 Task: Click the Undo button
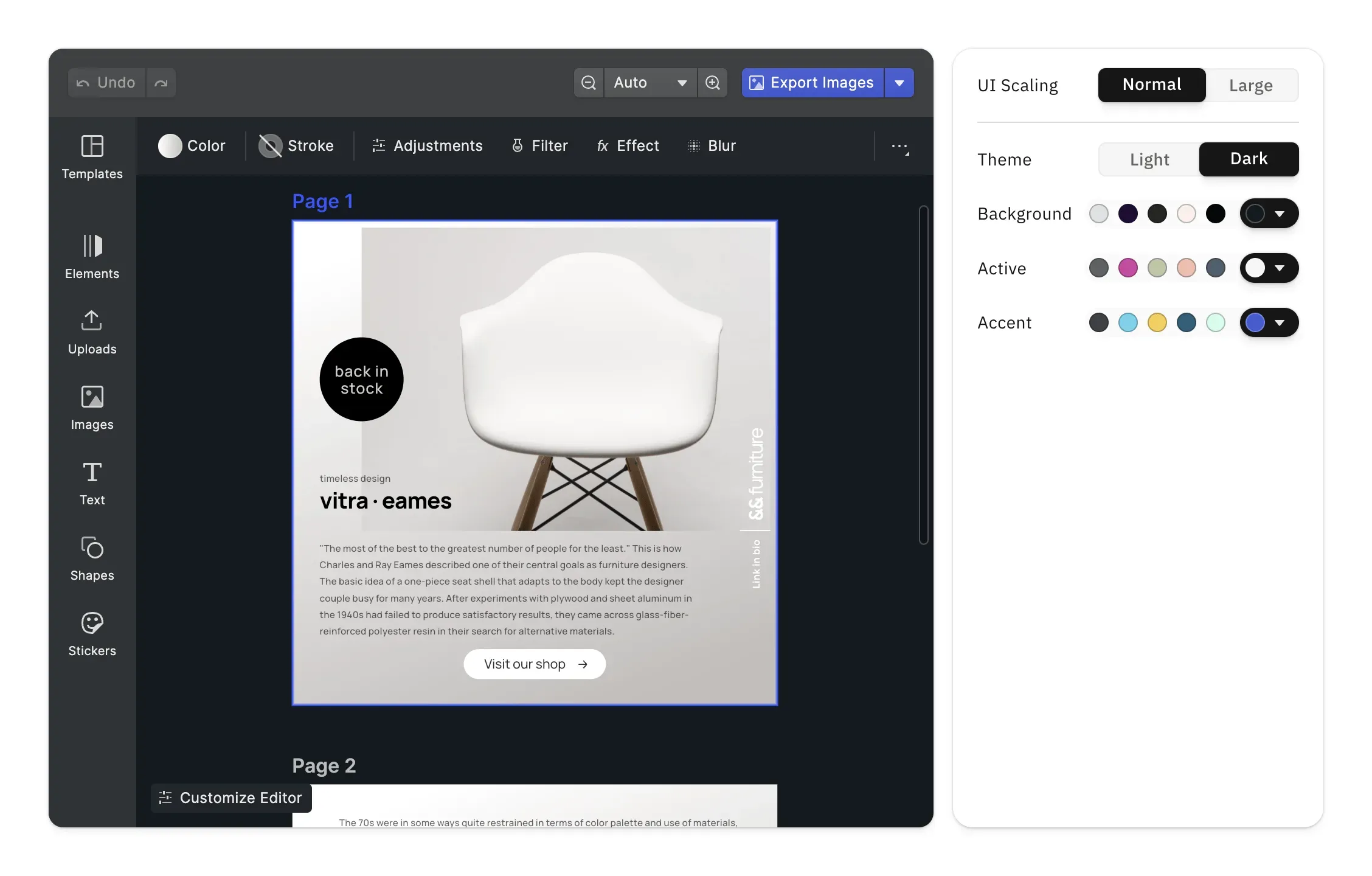106,83
